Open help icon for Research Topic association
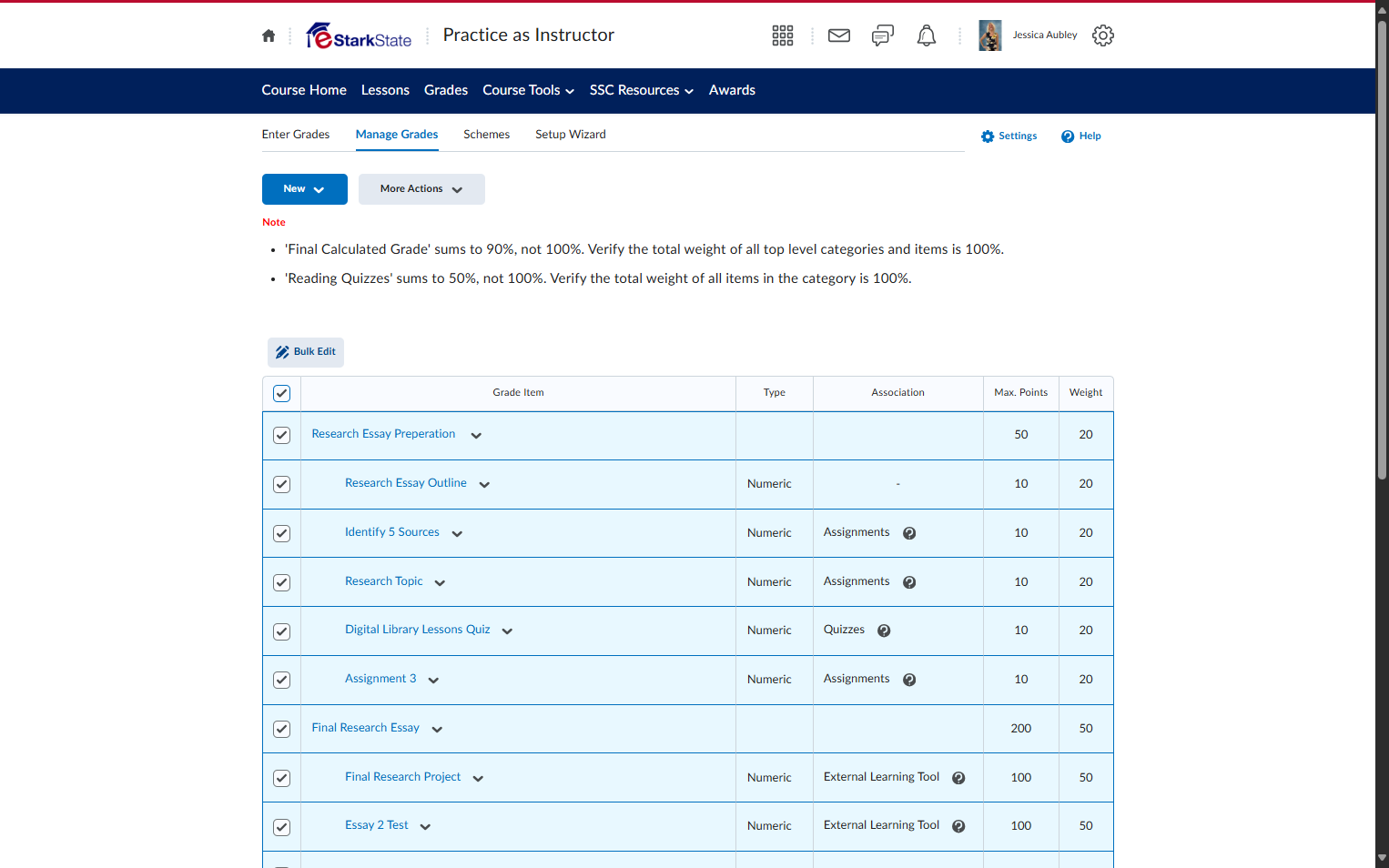This screenshot has height=868, width=1389. 909,582
